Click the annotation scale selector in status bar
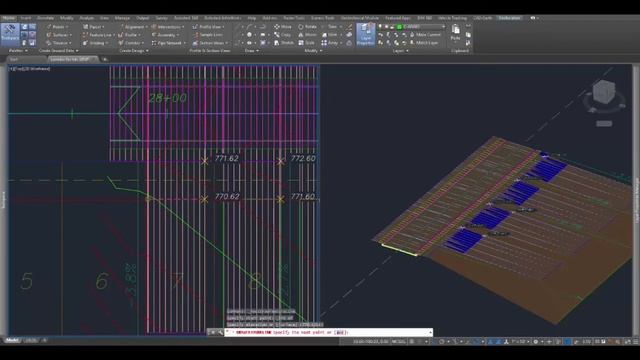The height and width of the screenshot is (360, 640). click(520, 341)
